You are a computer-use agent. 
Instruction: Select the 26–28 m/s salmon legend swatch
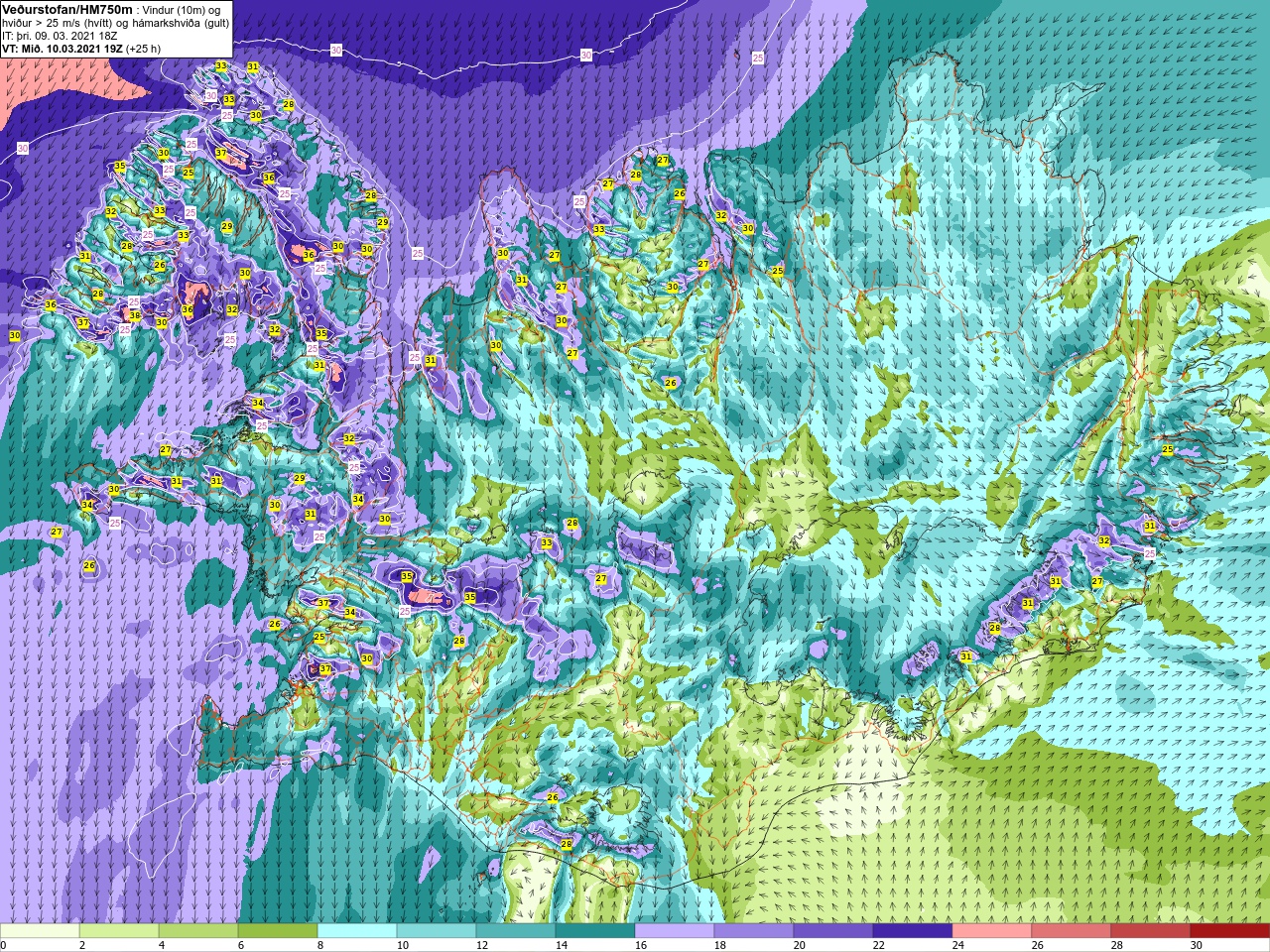pos(1072,931)
